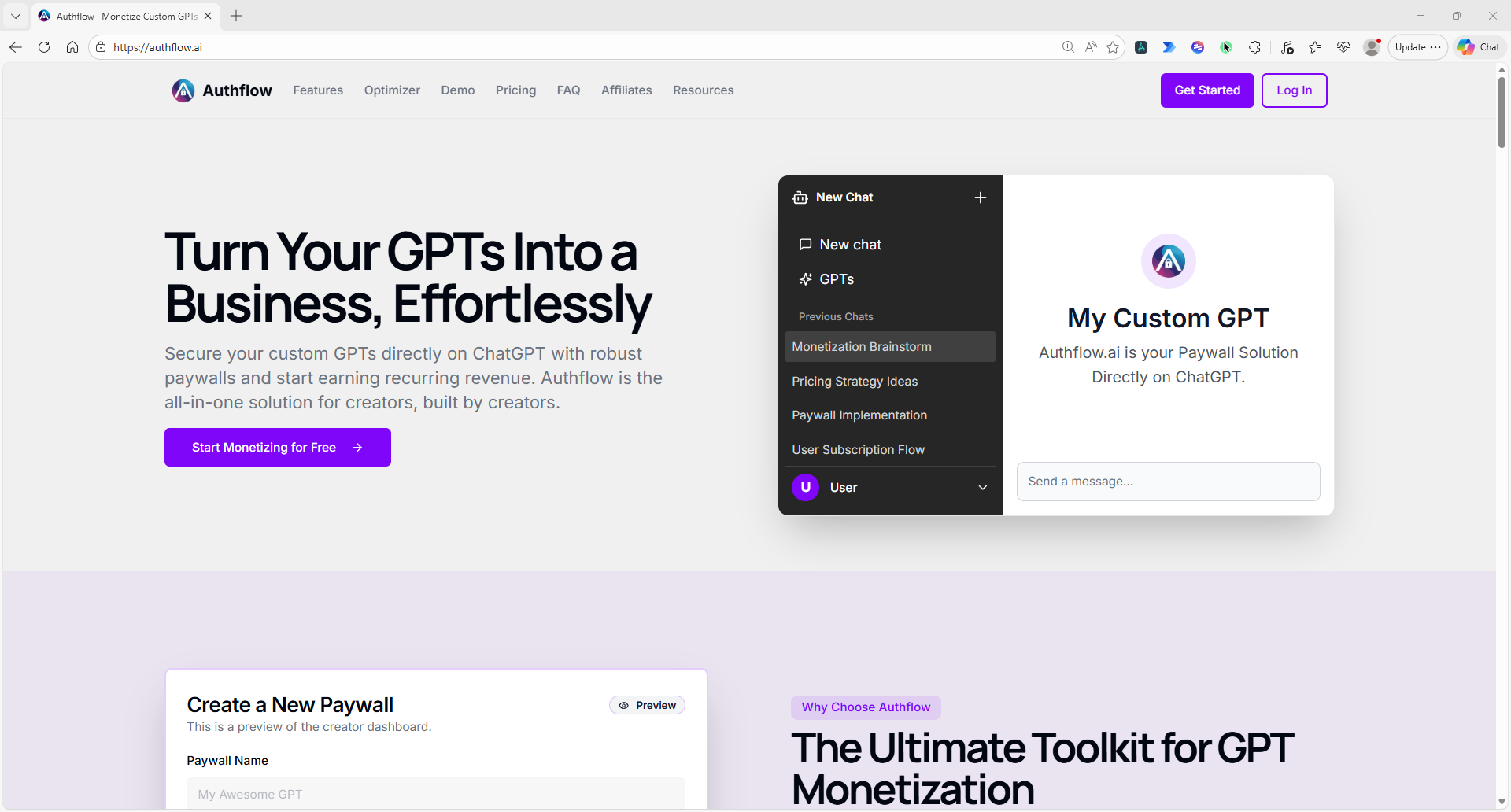
Task: Click the plus icon beside New Chat
Action: point(981,197)
